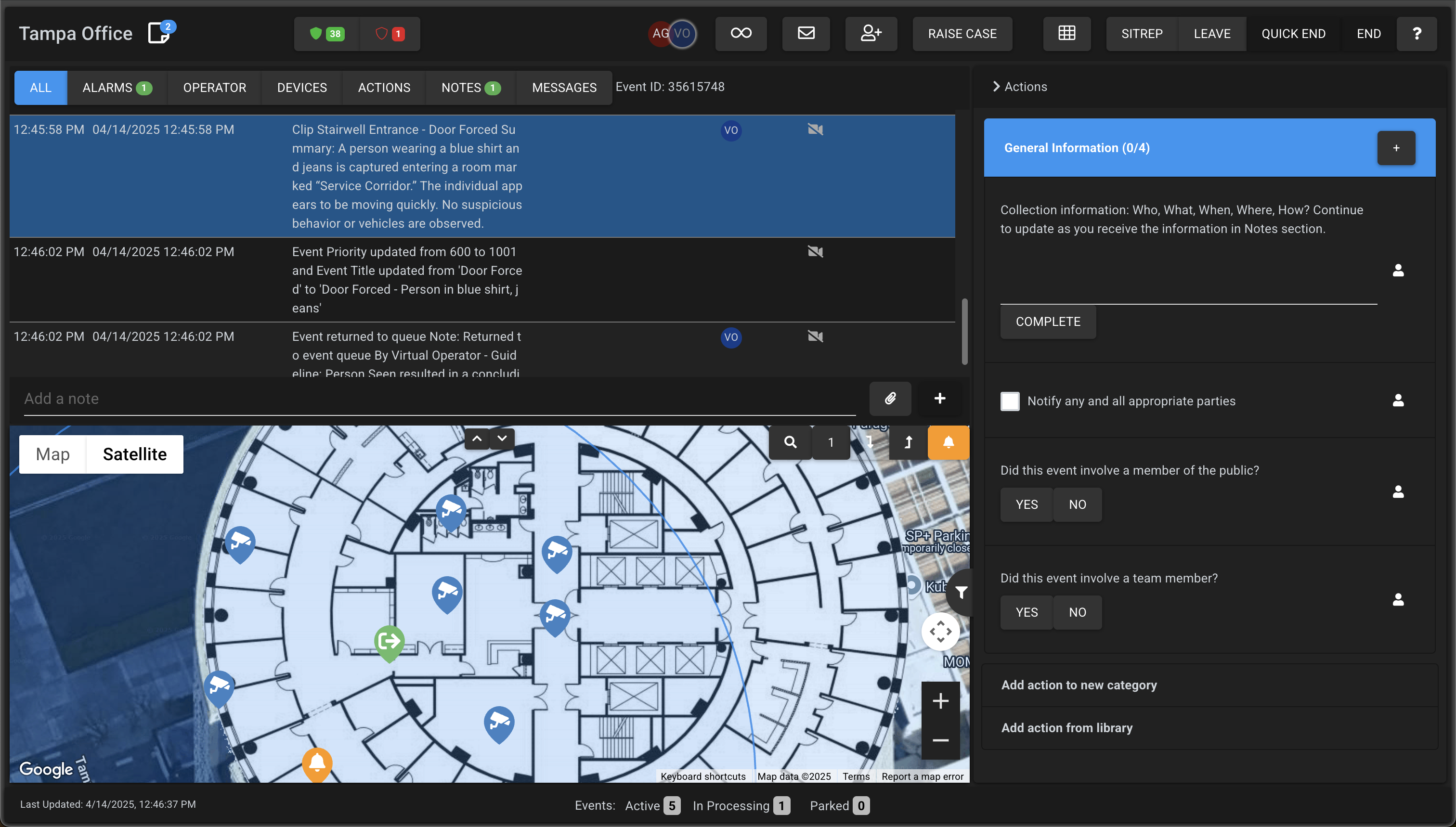Click the QUICK END button
Image resolution: width=1456 pixels, height=827 pixels.
pyautogui.click(x=1293, y=34)
